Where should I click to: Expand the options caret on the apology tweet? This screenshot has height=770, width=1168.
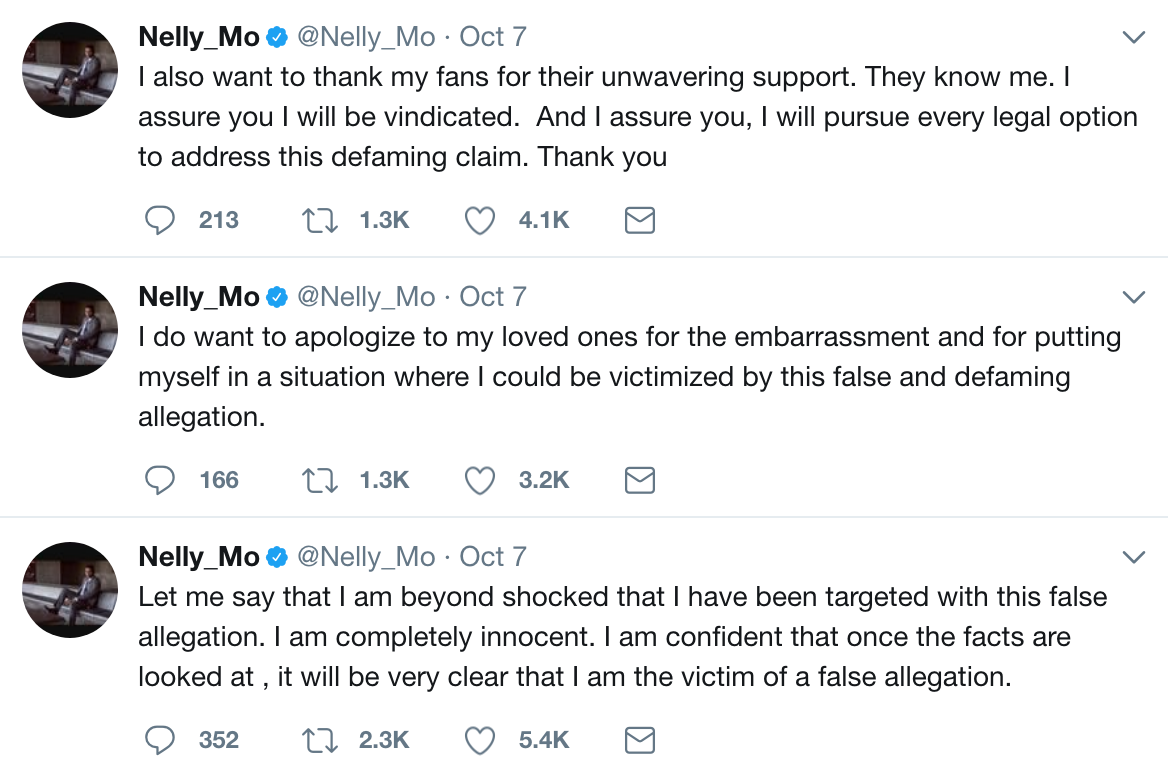pyautogui.click(x=1133, y=298)
